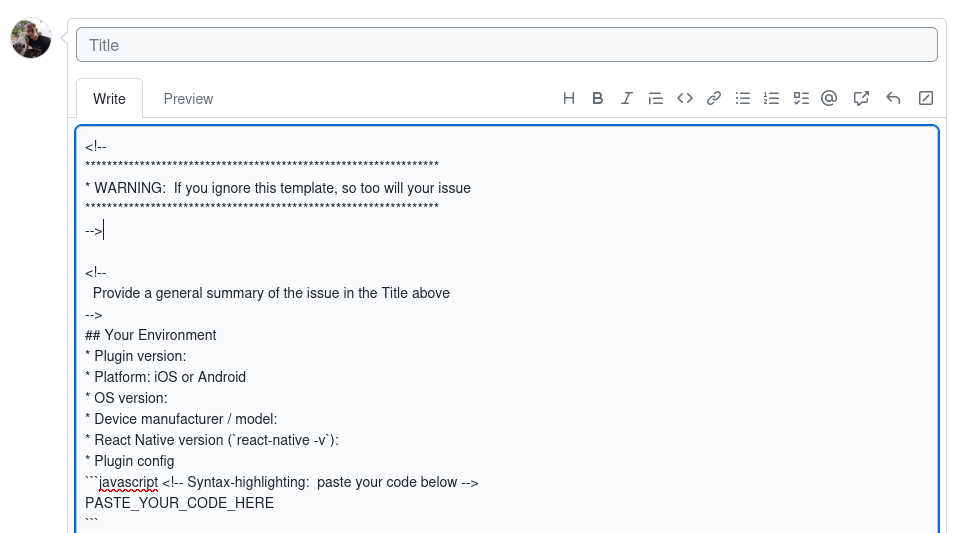959x533 pixels.
Task: Insert a bulleted list
Action: click(x=742, y=99)
